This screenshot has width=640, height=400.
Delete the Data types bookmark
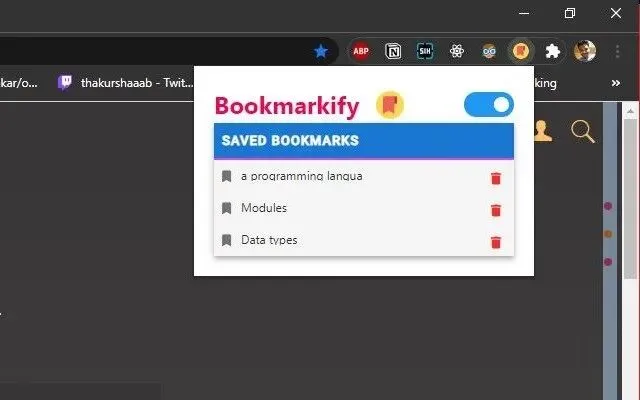[496, 242]
